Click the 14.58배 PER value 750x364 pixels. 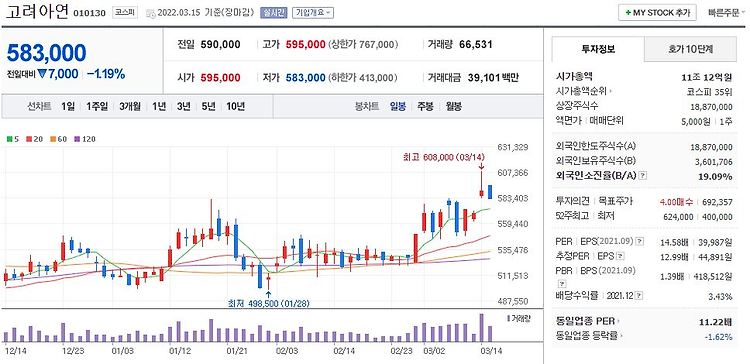675,242
